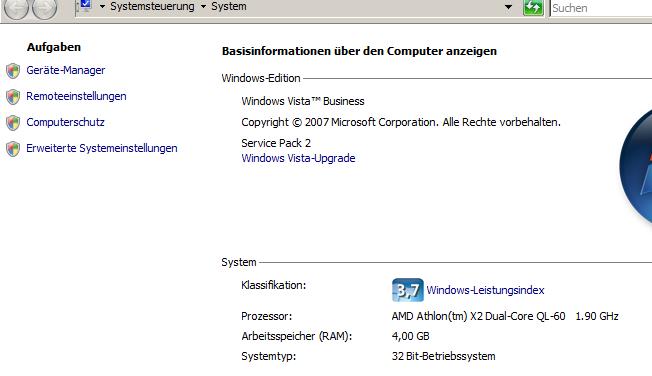Click the shield icon beside Geräte-Manager

(13, 71)
